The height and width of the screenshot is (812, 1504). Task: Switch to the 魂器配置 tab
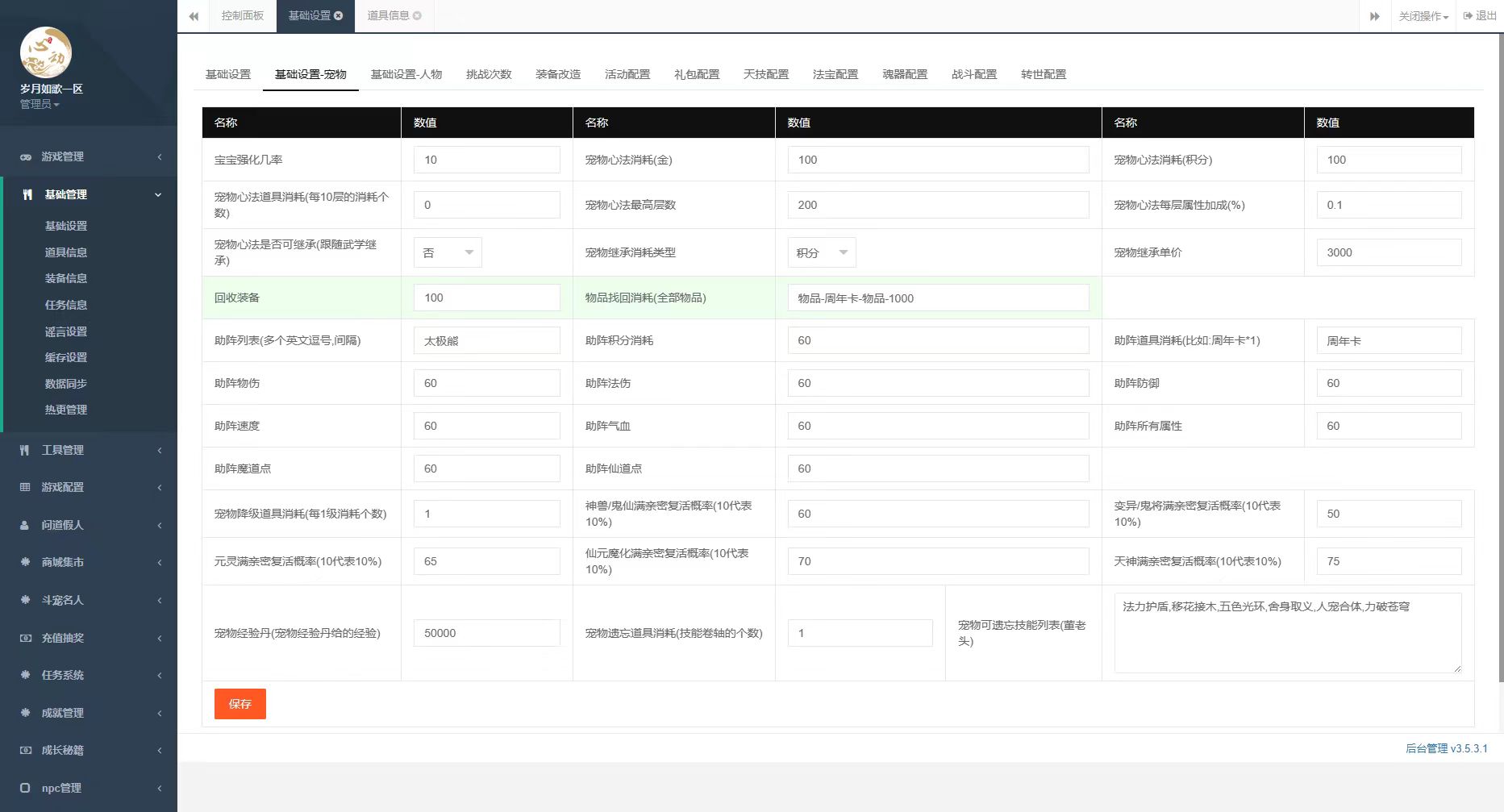click(905, 74)
